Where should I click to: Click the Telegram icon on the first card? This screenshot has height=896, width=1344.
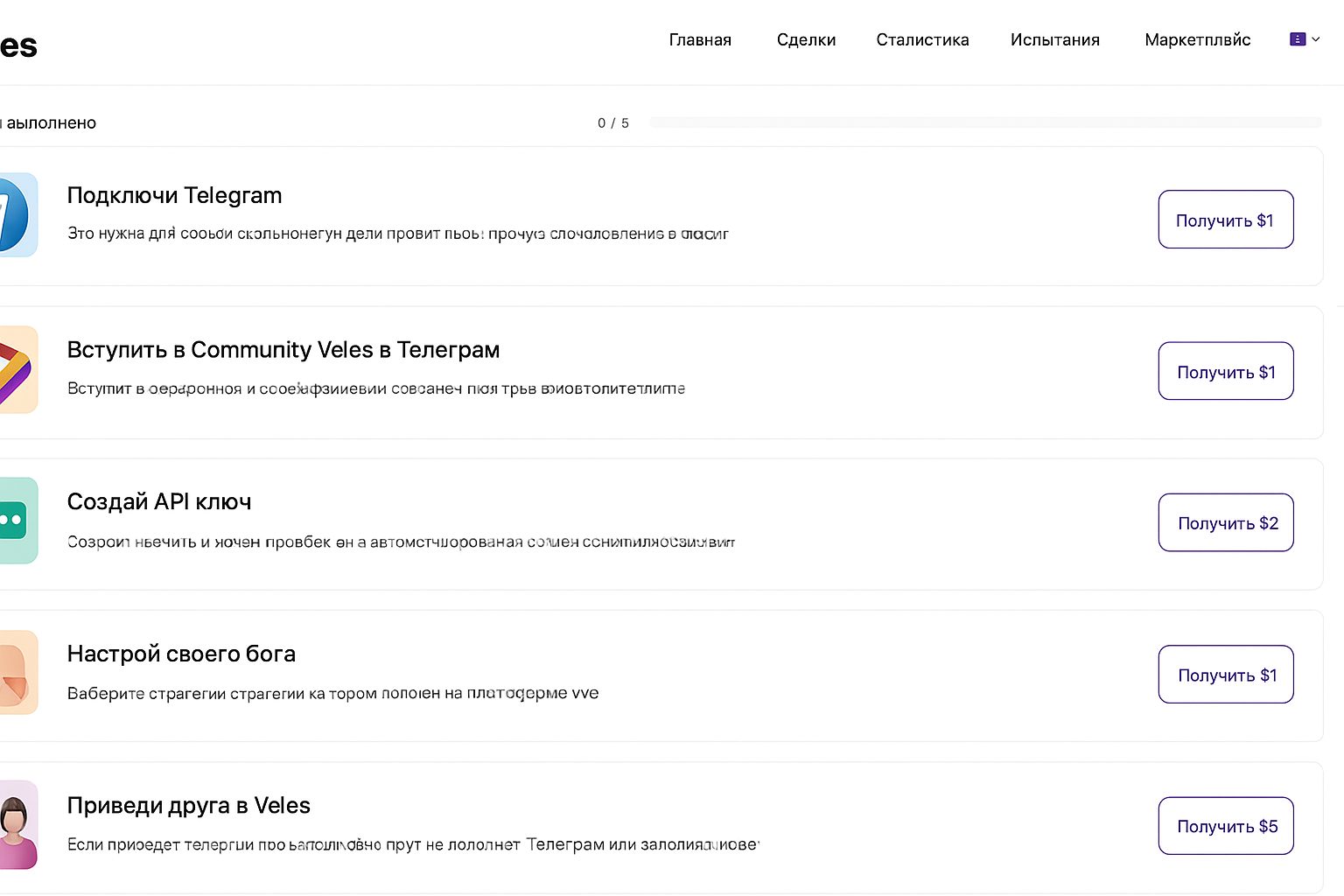(18, 215)
